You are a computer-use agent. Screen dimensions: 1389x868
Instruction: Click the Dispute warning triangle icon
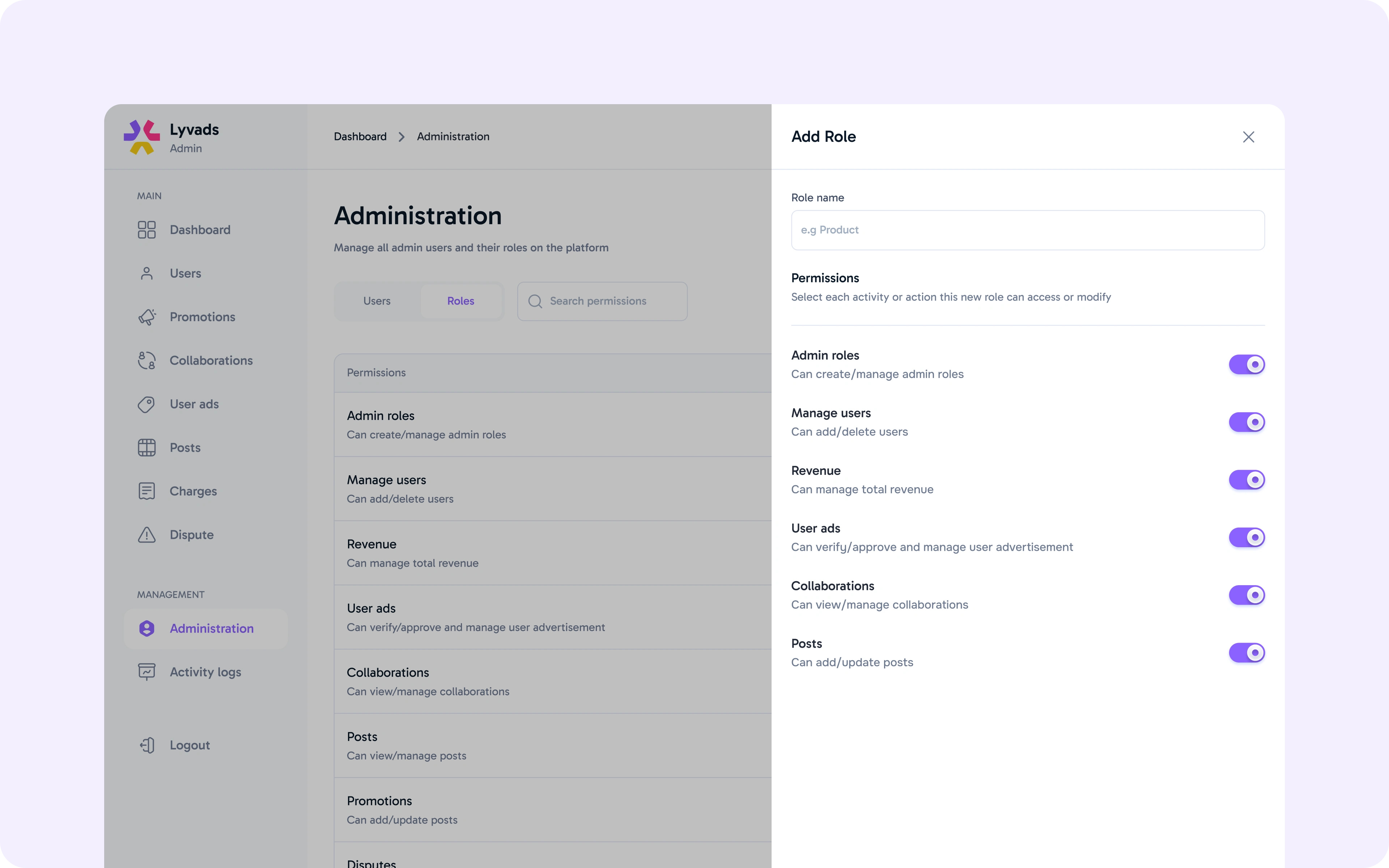146,535
